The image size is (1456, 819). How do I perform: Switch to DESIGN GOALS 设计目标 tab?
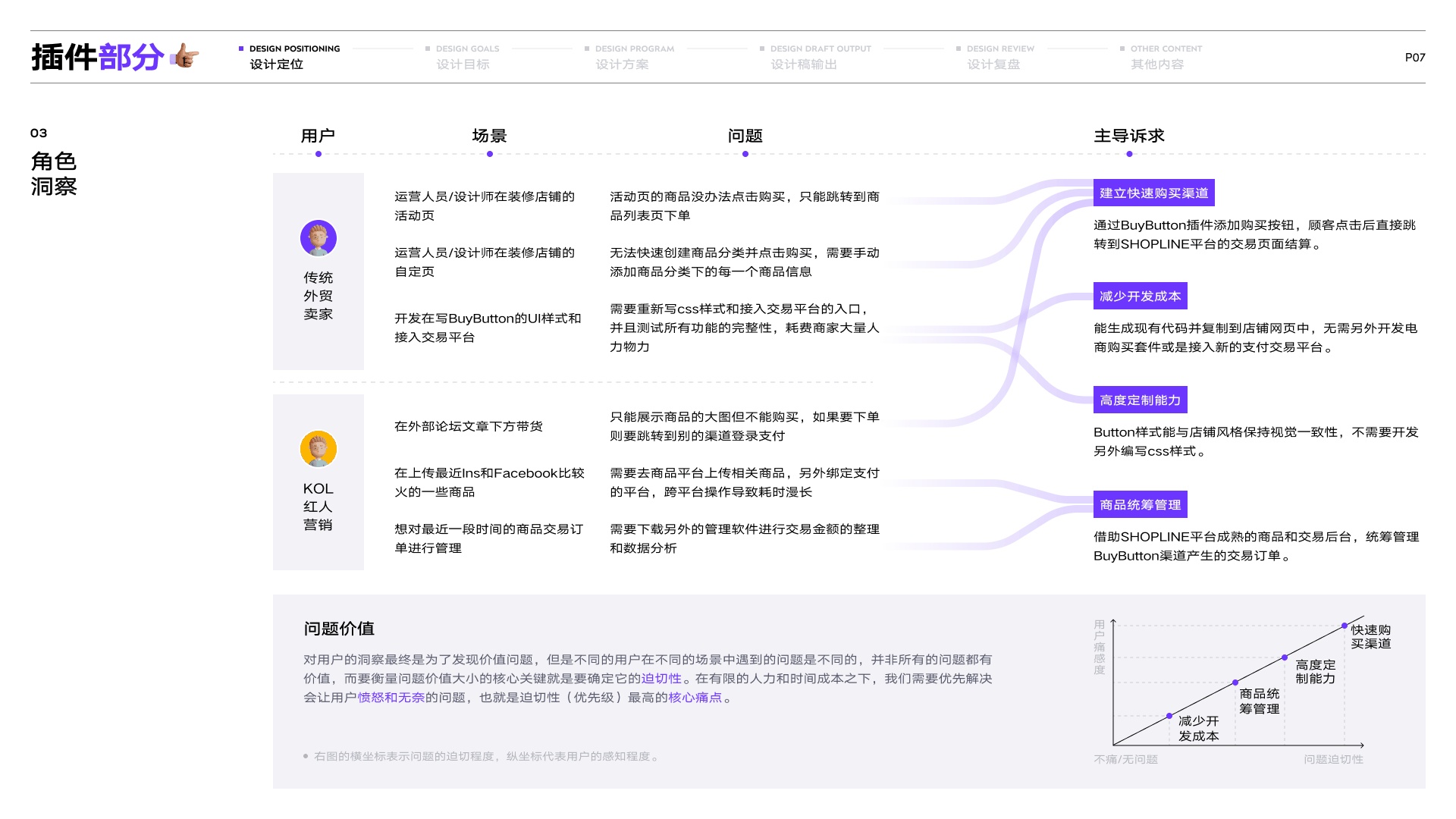464,57
